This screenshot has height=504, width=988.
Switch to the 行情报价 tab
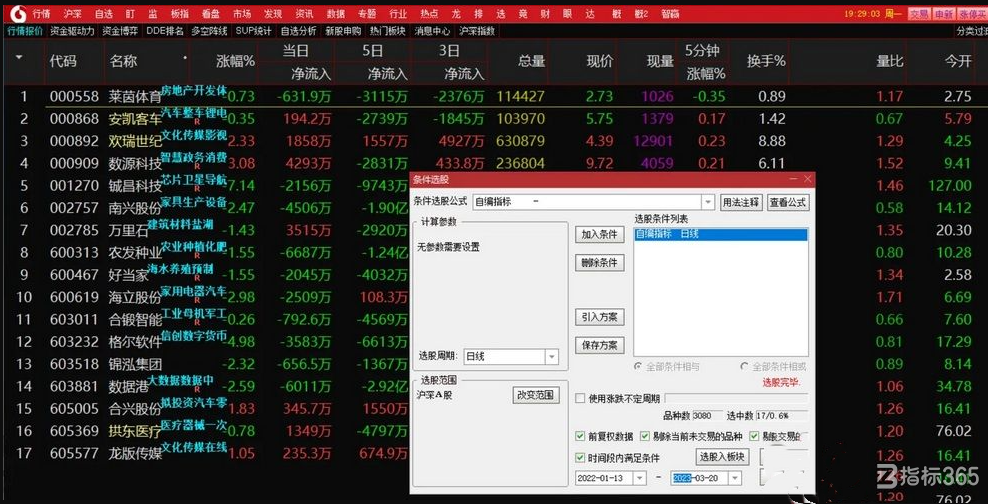[x=25, y=30]
